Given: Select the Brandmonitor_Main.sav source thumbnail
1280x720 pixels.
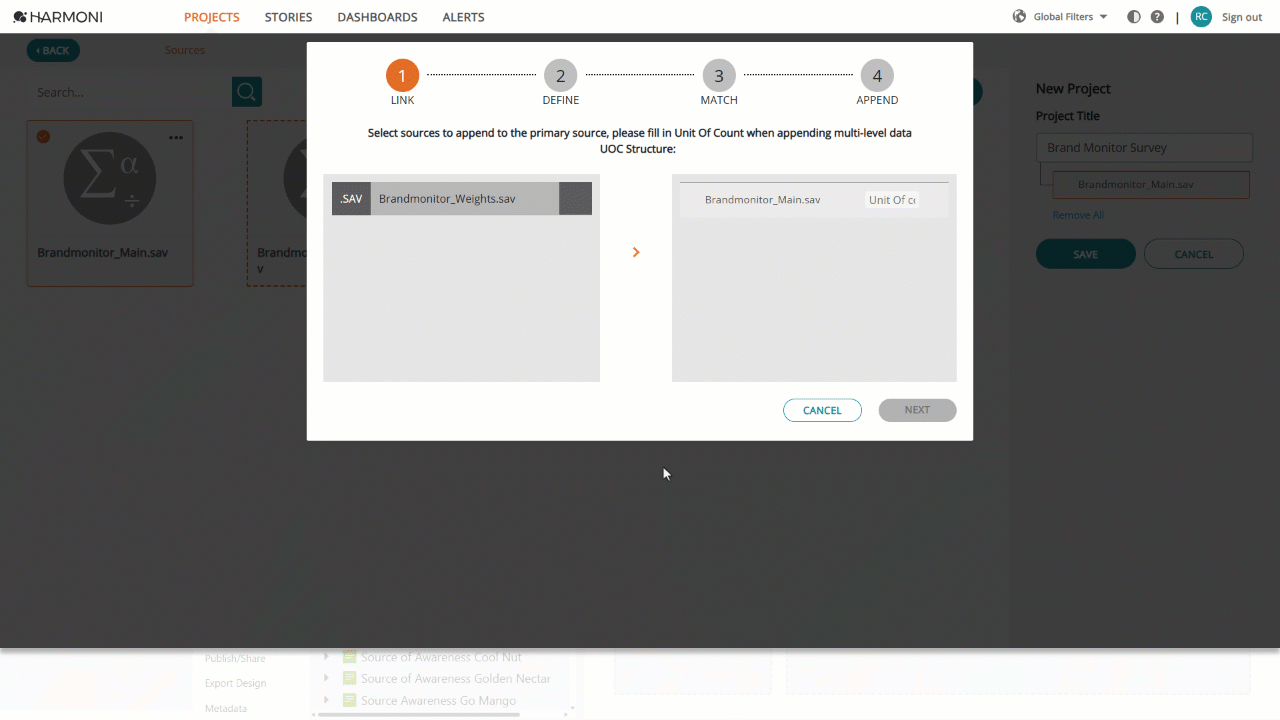Looking at the screenshot, I should pos(110,180).
